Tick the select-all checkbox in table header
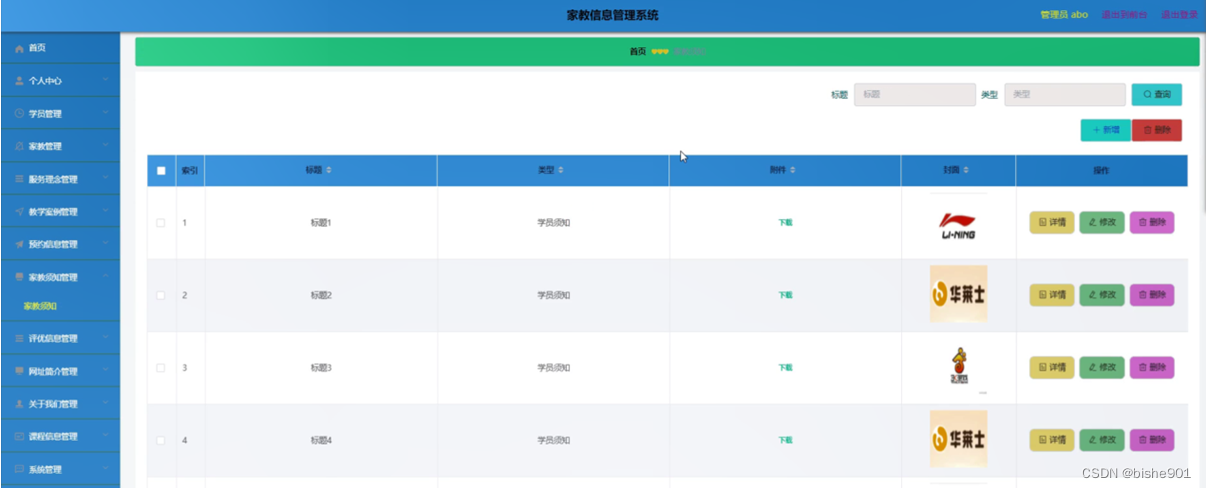The image size is (1206, 488). coord(161,171)
